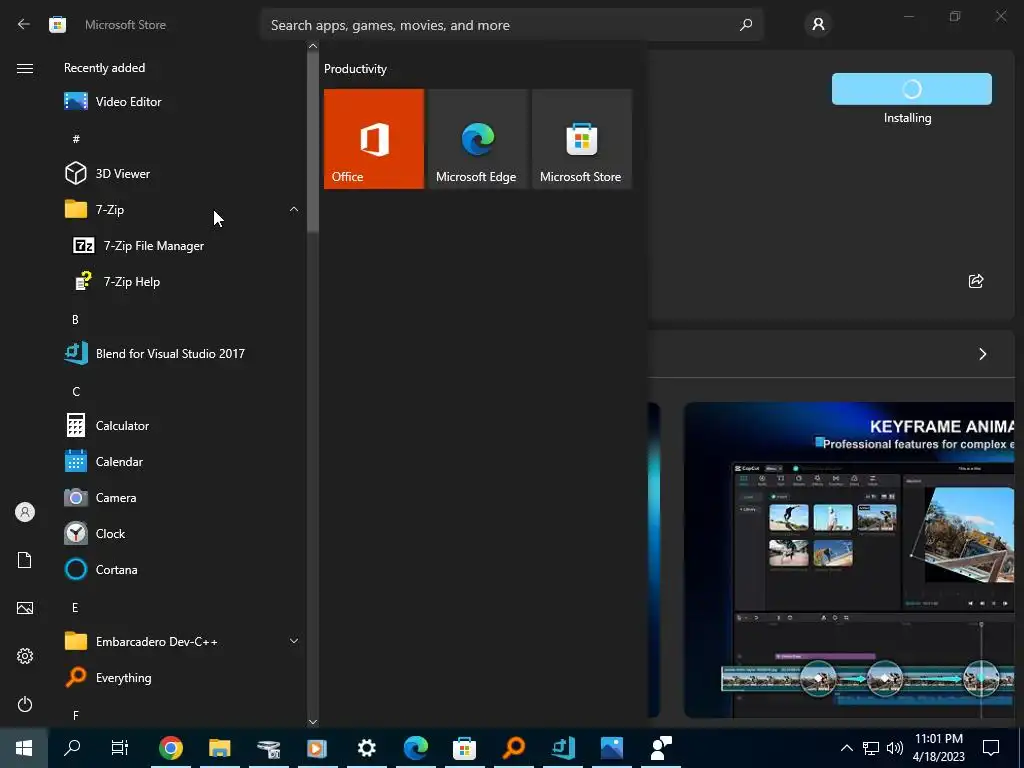
Task: Show hidden tray icons
Action: click(846, 748)
